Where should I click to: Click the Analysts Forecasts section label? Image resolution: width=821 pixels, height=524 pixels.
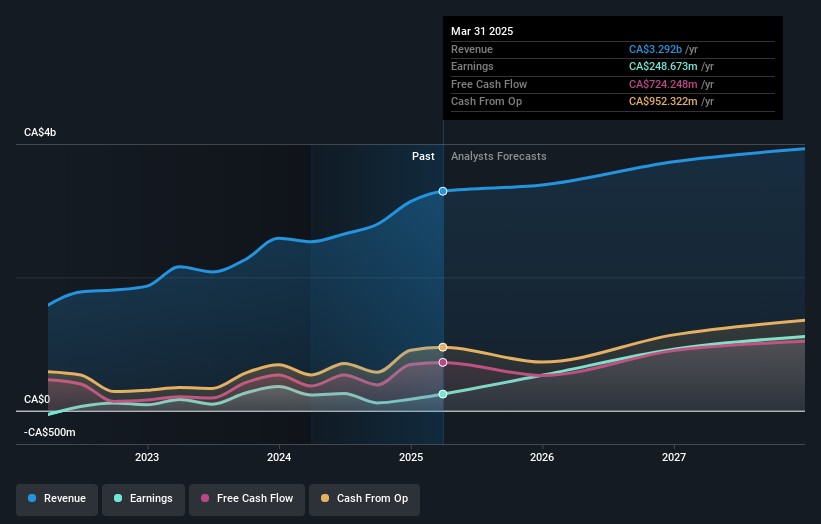498,156
